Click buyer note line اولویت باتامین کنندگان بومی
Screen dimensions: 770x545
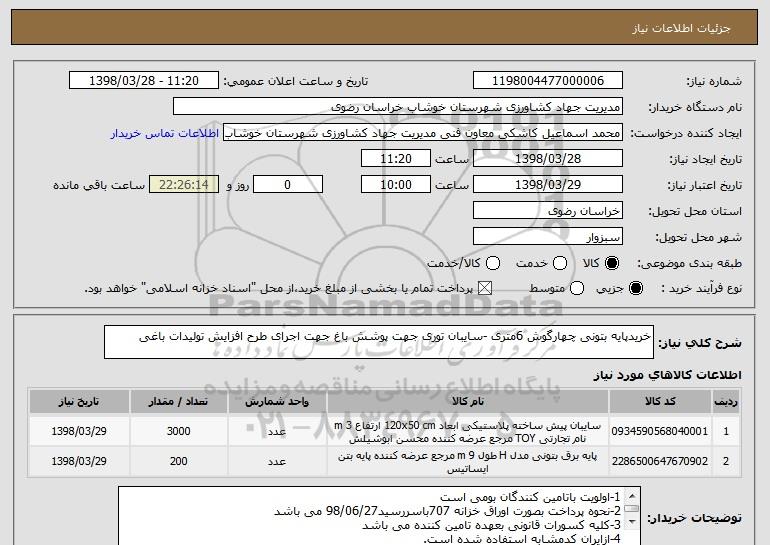click(x=530, y=497)
